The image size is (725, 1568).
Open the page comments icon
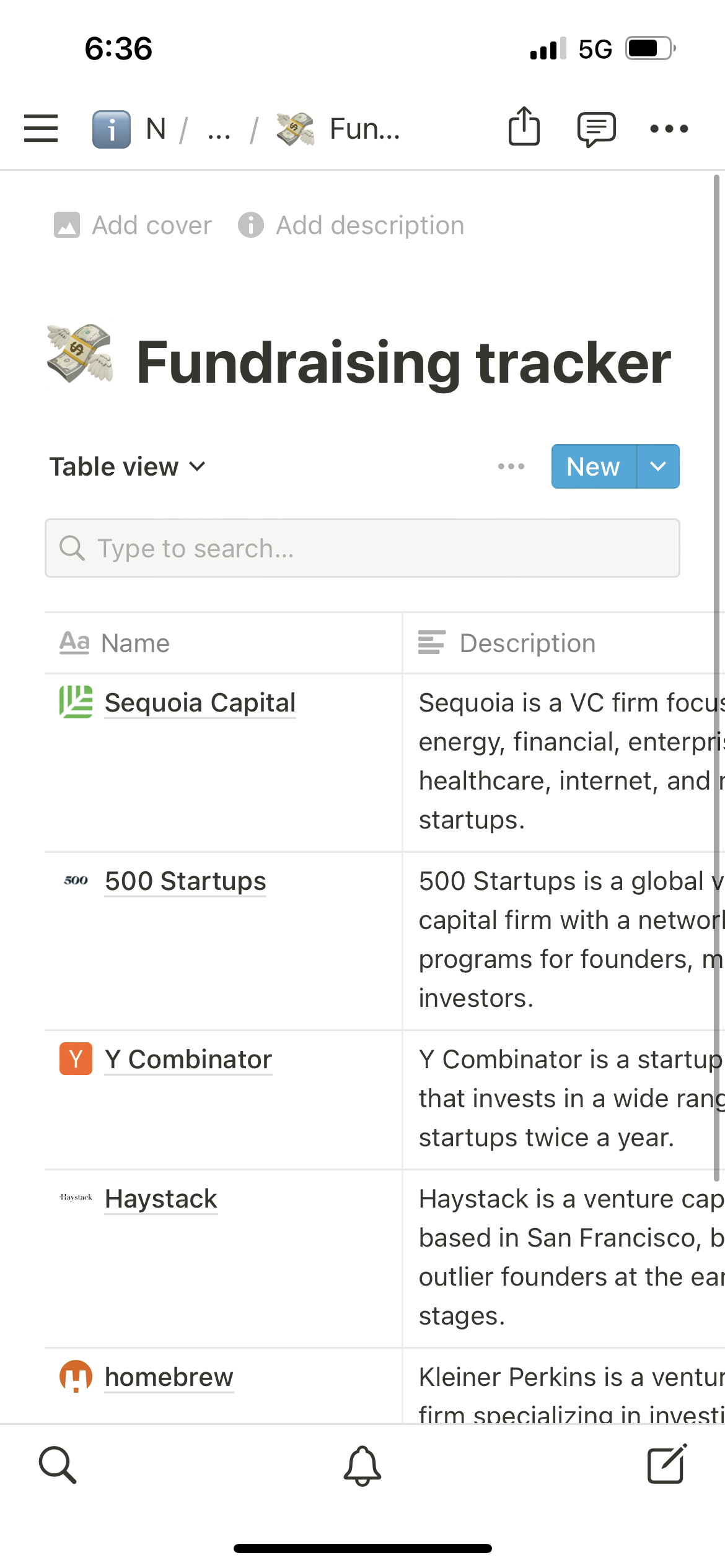pyautogui.click(x=596, y=129)
